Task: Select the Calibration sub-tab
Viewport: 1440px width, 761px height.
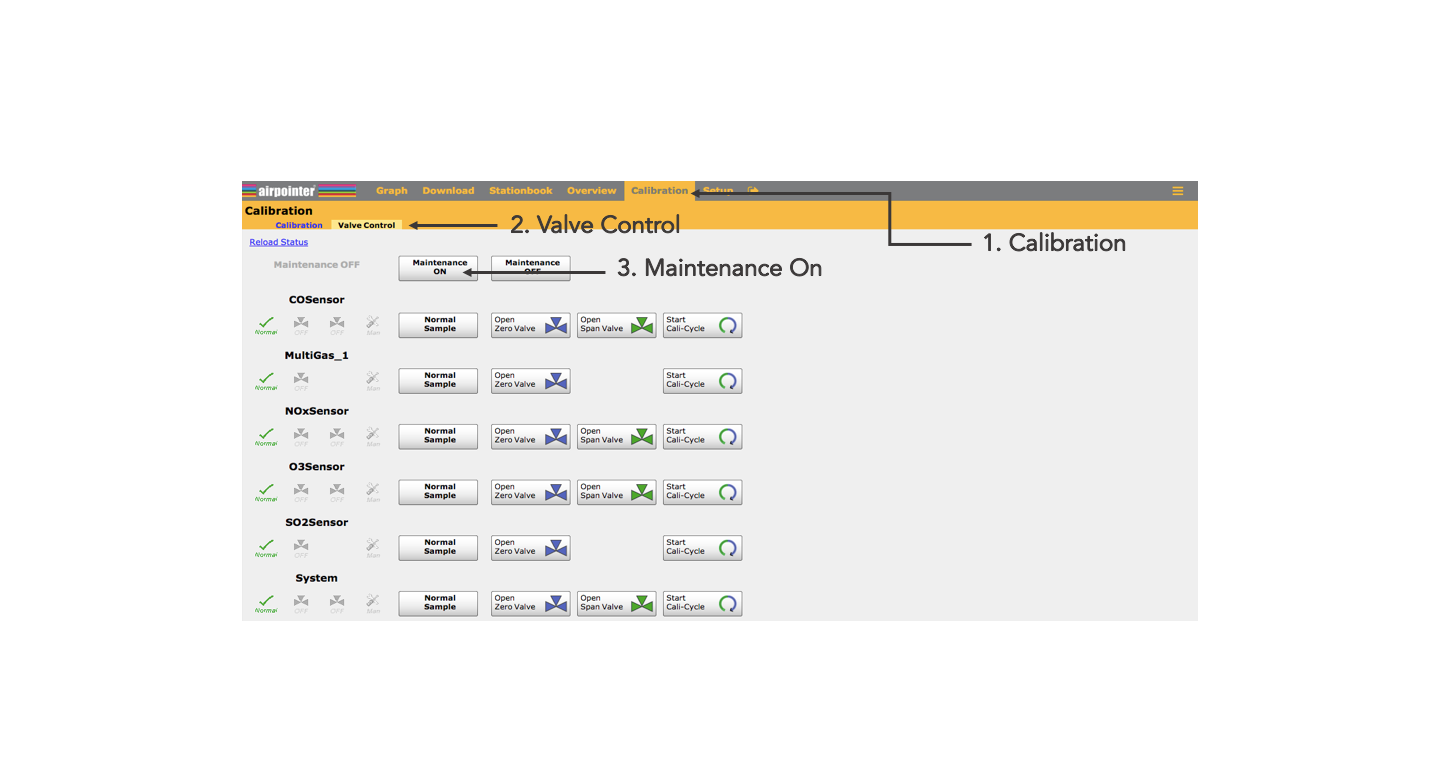Action: click(299, 225)
